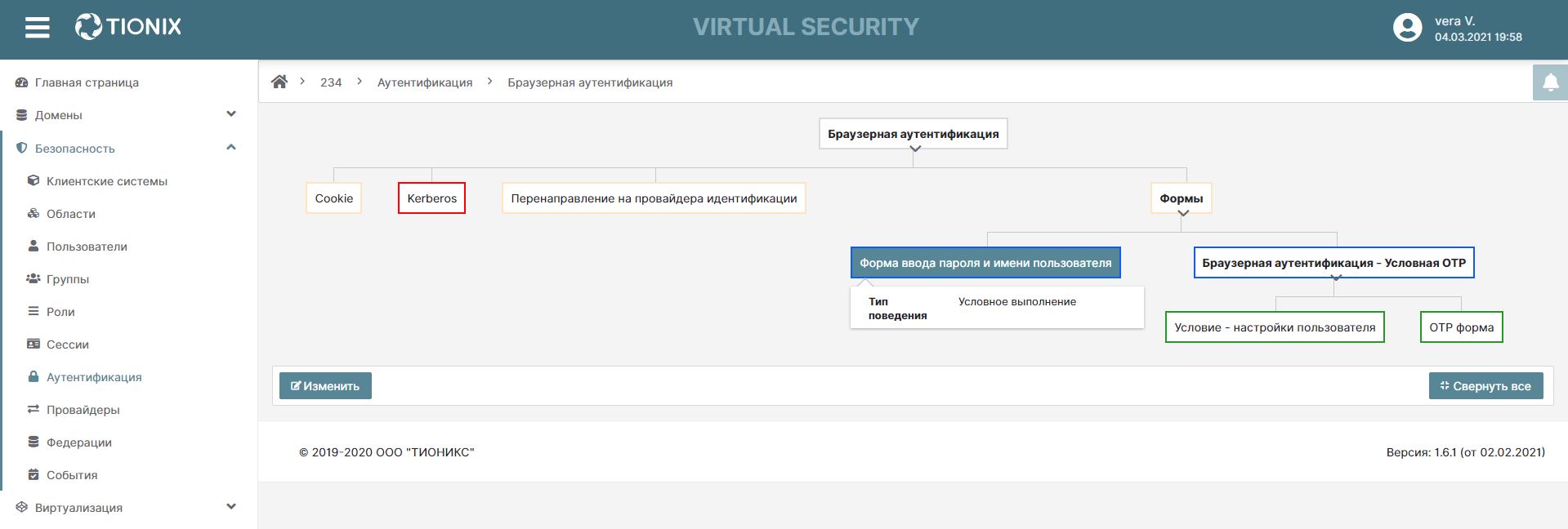
Task: Expand the Домены menu chevron
Action: point(231,114)
